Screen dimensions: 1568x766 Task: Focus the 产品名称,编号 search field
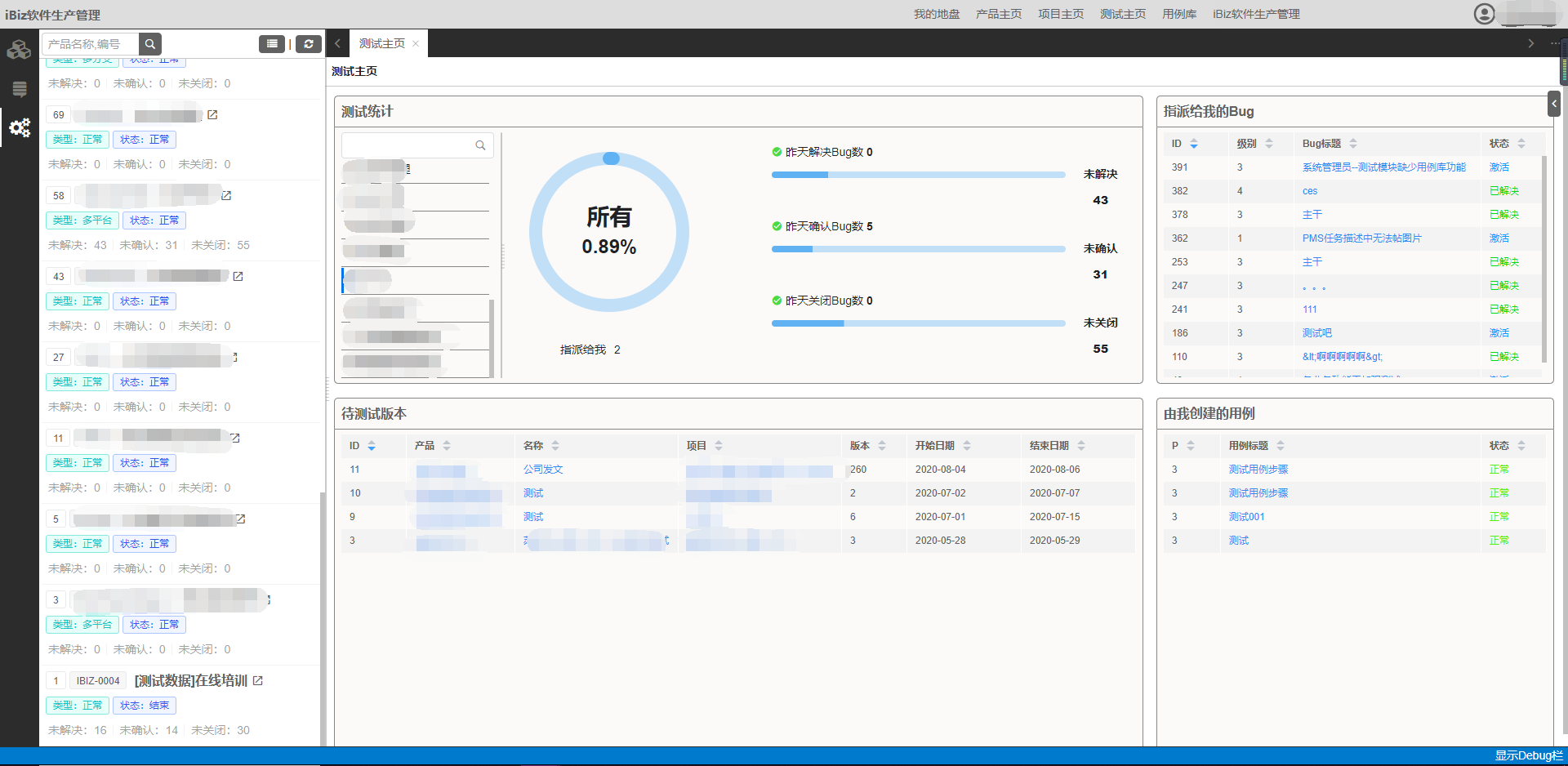(x=91, y=44)
